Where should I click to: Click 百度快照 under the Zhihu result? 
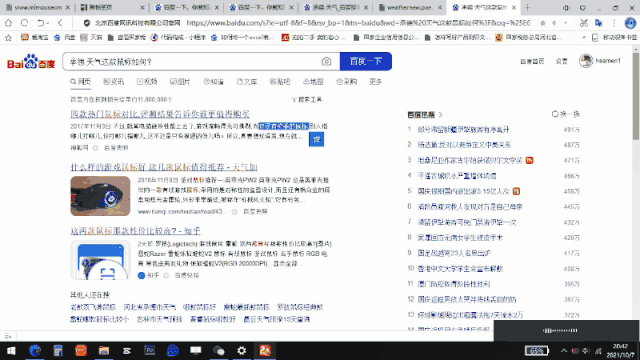click(x=187, y=276)
